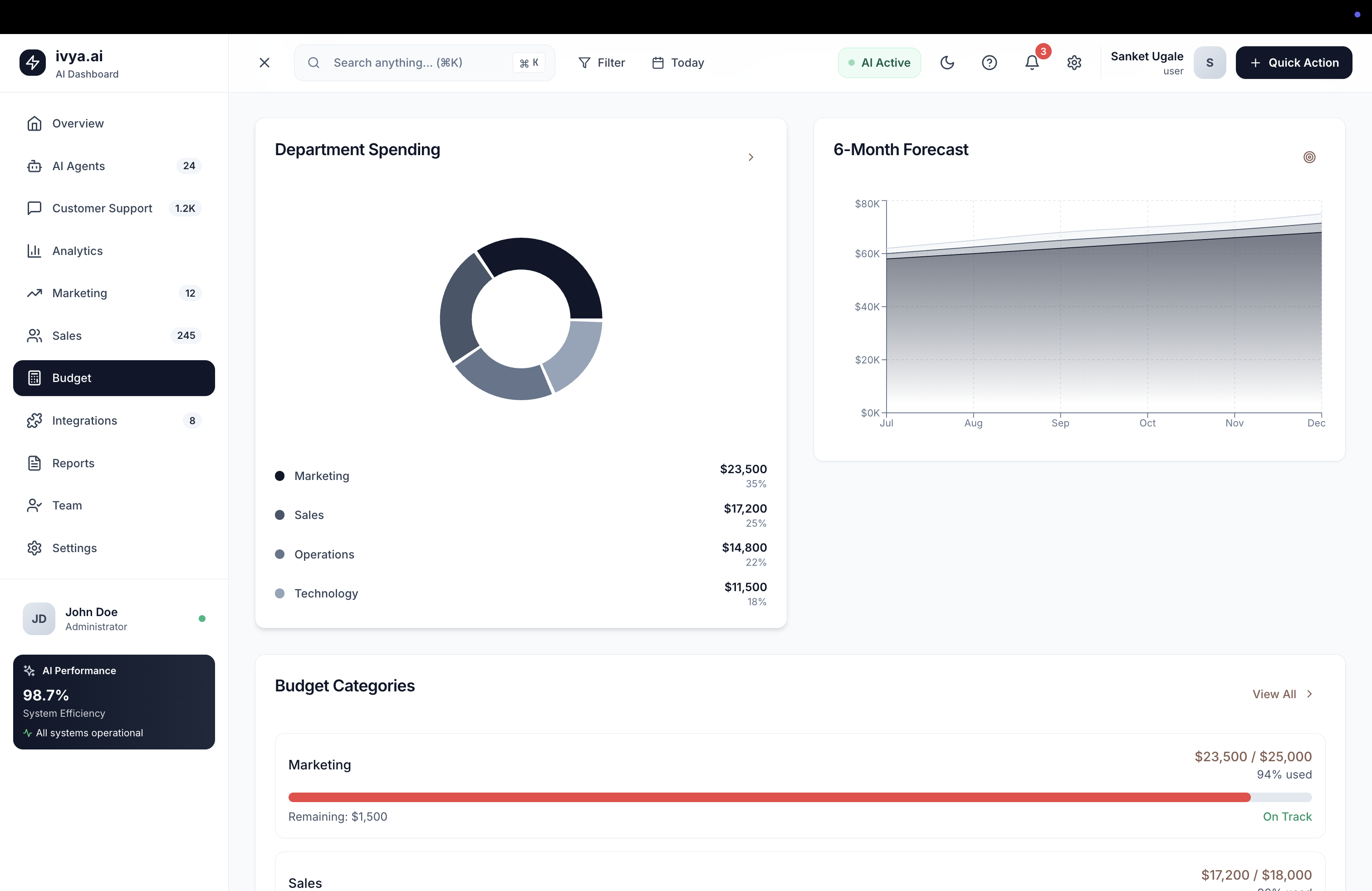Image resolution: width=1372 pixels, height=891 pixels.
Task: Open settings gear icon in header
Action: click(1074, 63)
